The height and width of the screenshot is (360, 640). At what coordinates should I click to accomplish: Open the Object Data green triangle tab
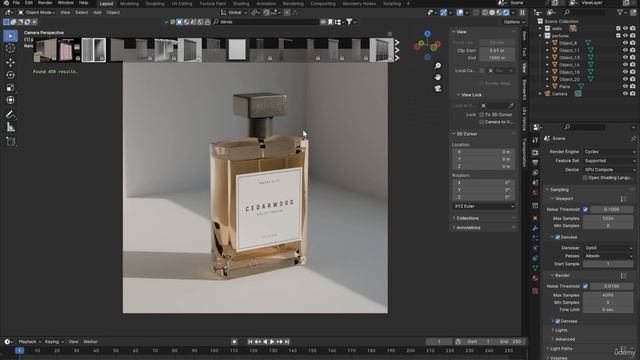tap(535, 268)
